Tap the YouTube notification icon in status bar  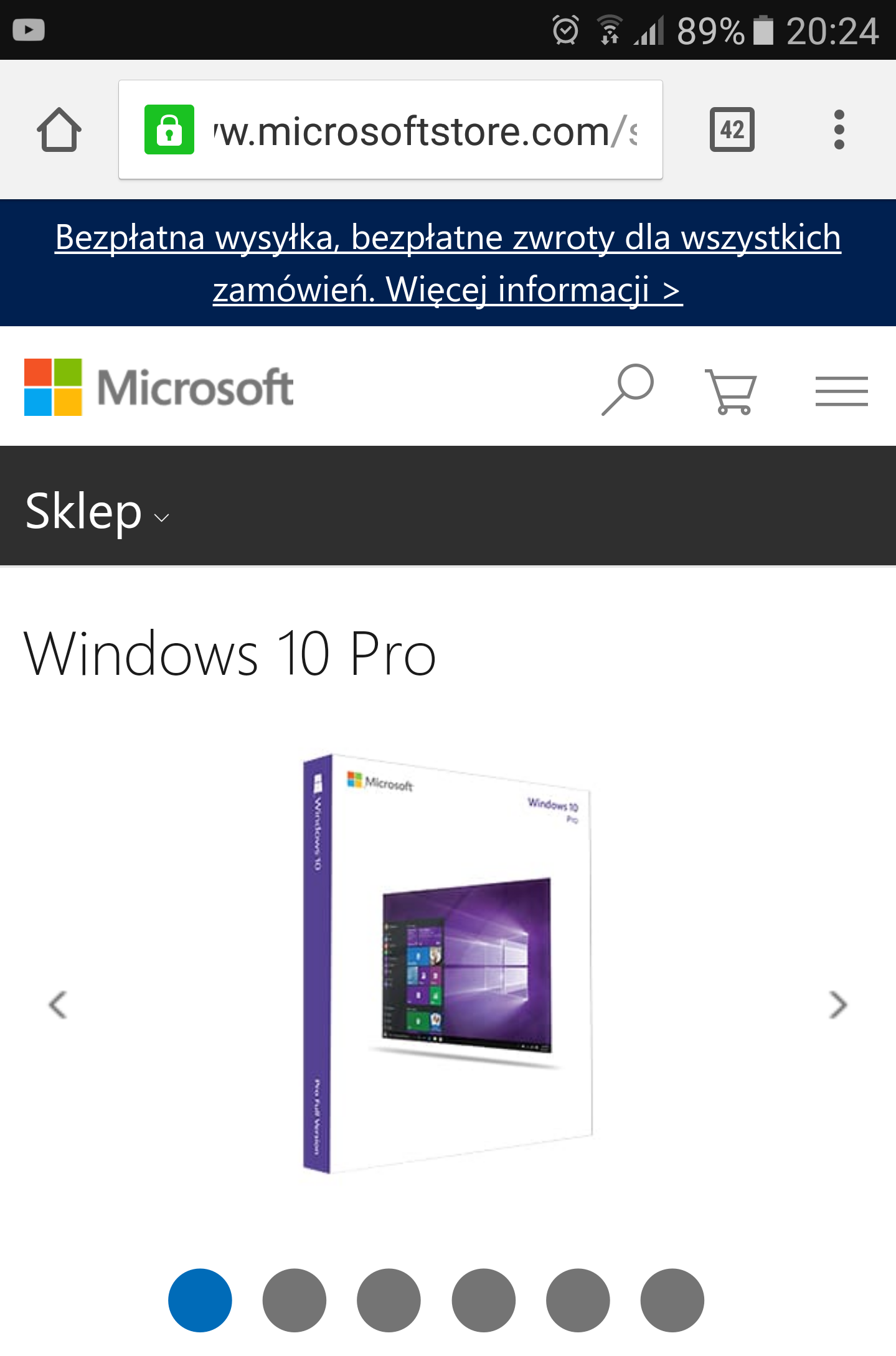pos(29,30)
